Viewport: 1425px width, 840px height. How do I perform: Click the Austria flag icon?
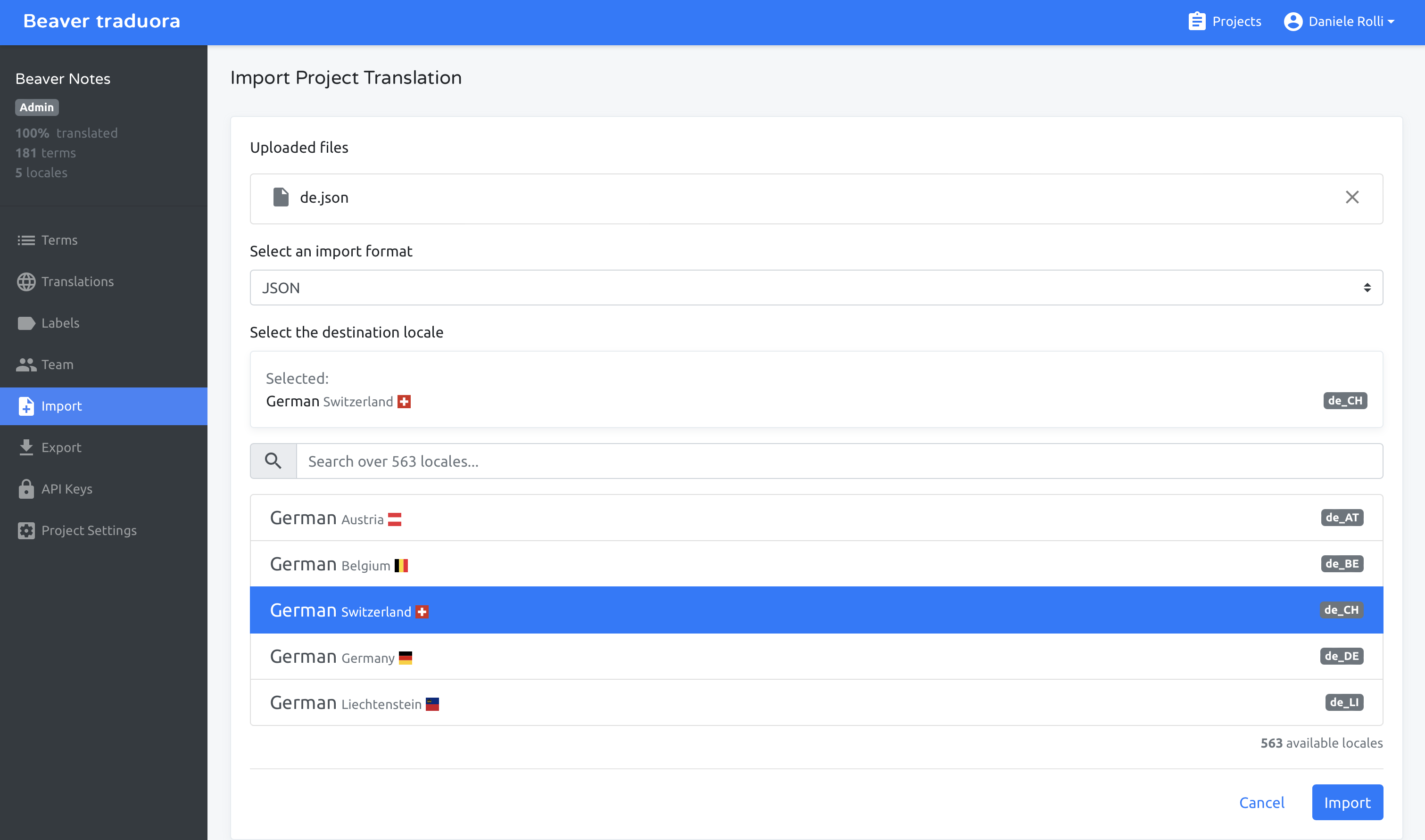coord(395,519)
